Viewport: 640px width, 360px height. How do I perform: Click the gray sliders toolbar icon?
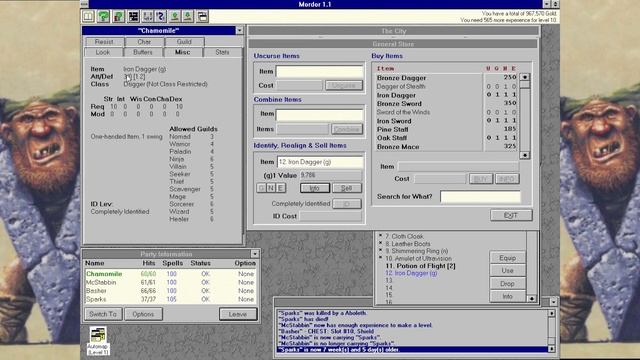pos(148,16)
